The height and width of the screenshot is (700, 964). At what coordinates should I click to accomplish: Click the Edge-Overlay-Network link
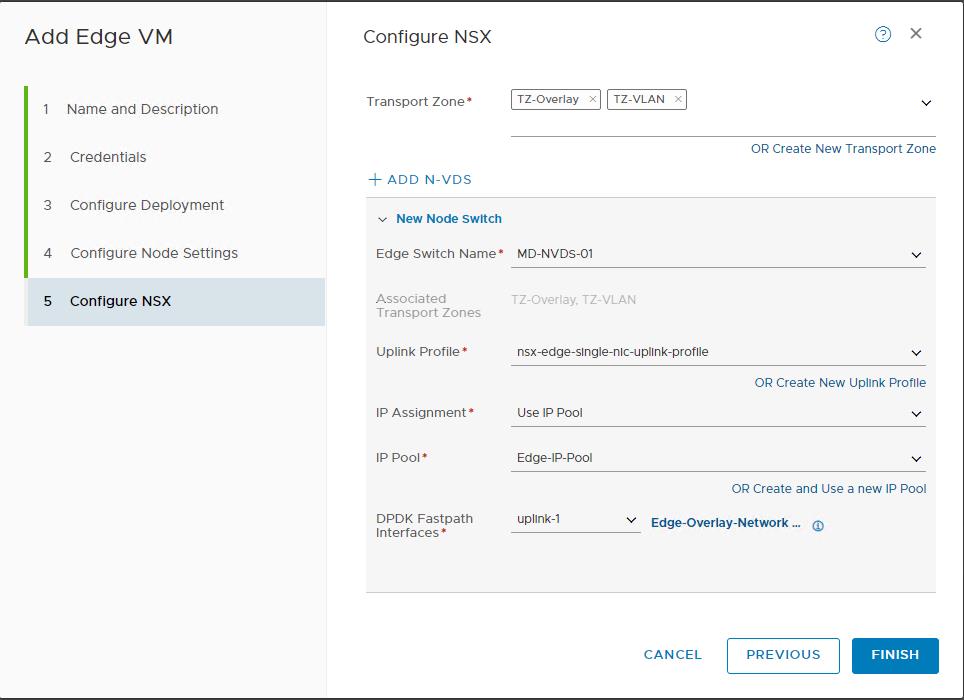pyautogui.click(x=725, y=523)
